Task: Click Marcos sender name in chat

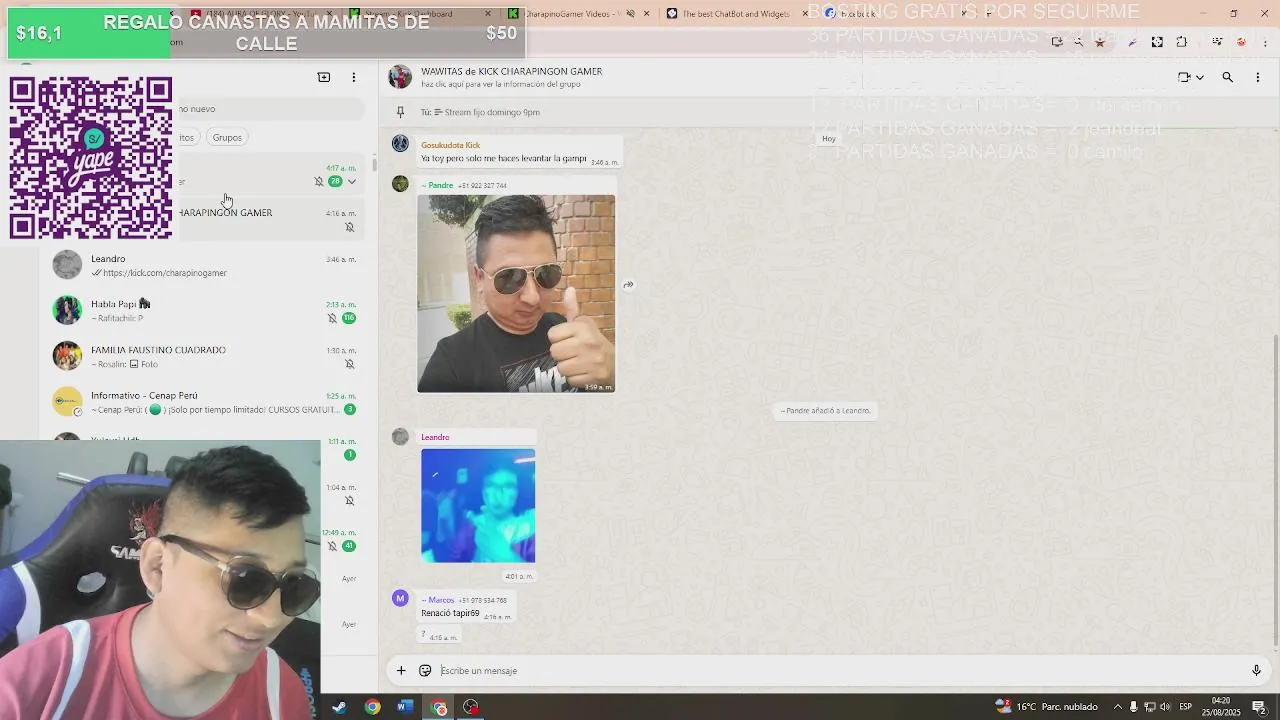Action: (x=438, y=600)
